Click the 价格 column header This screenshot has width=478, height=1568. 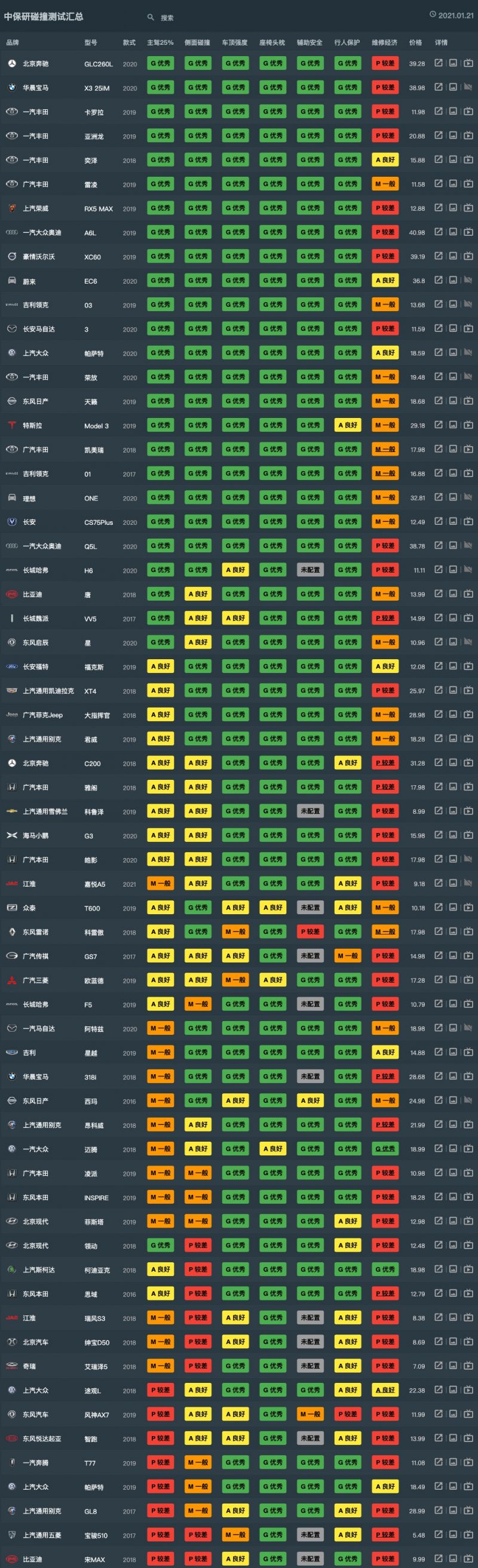(x=416, y=42)
